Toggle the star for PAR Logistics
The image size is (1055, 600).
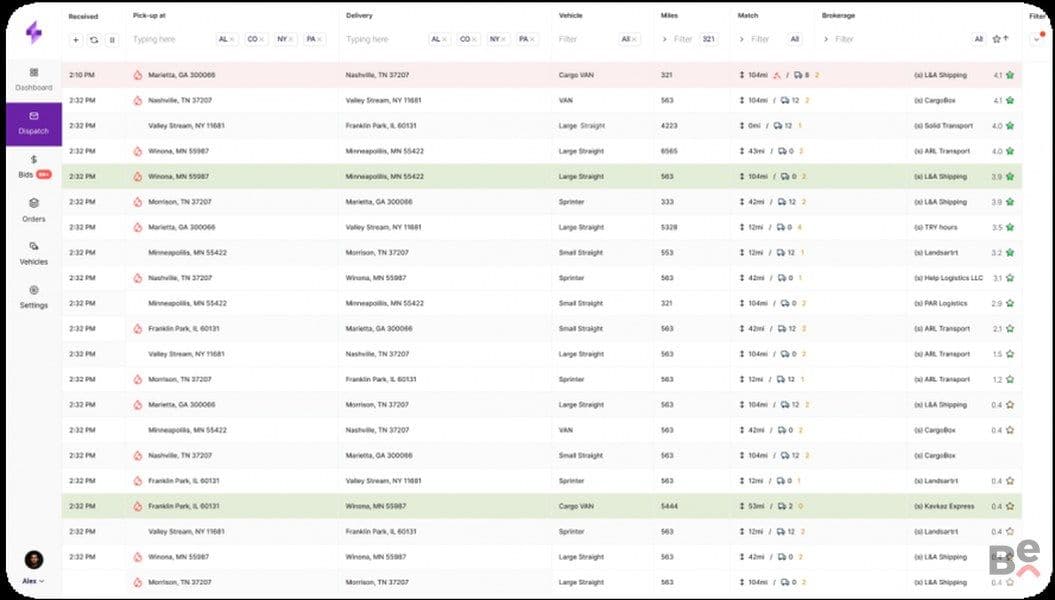tap(1009, 303)
